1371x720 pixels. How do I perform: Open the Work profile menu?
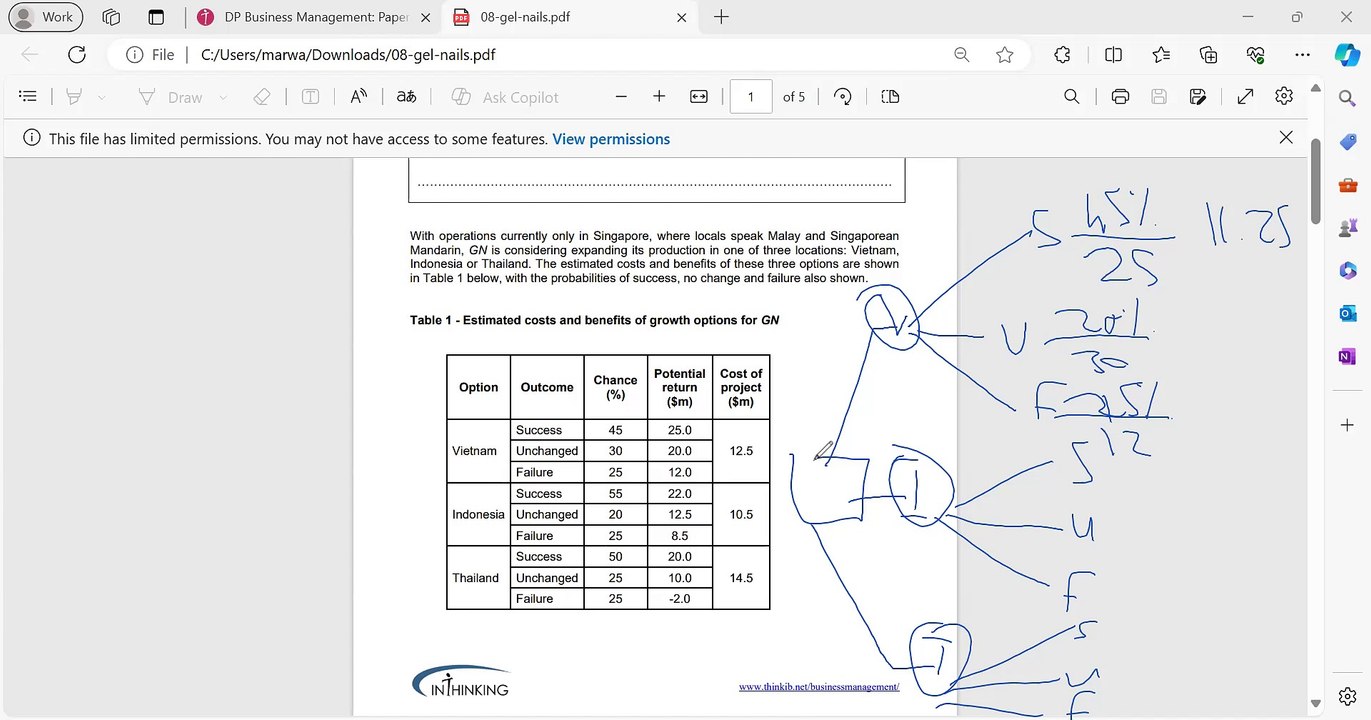point(45,17)
